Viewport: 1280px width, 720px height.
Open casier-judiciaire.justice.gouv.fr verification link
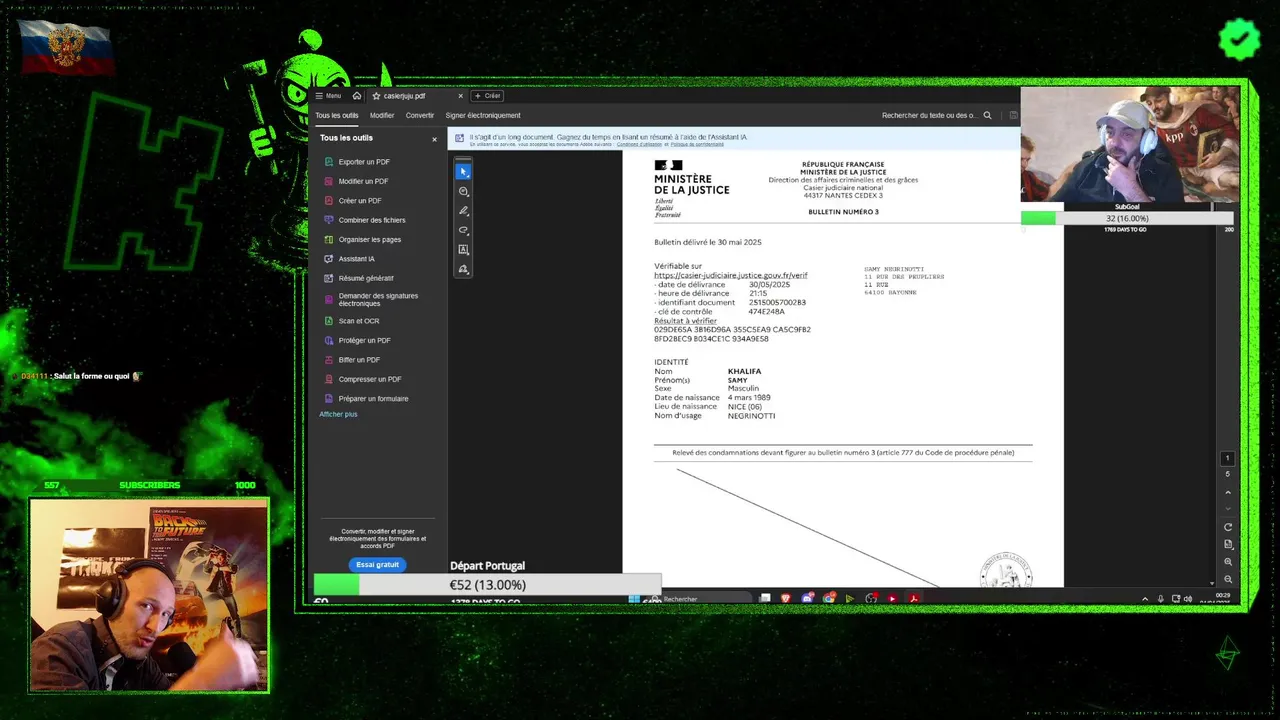tap(730, 275)
